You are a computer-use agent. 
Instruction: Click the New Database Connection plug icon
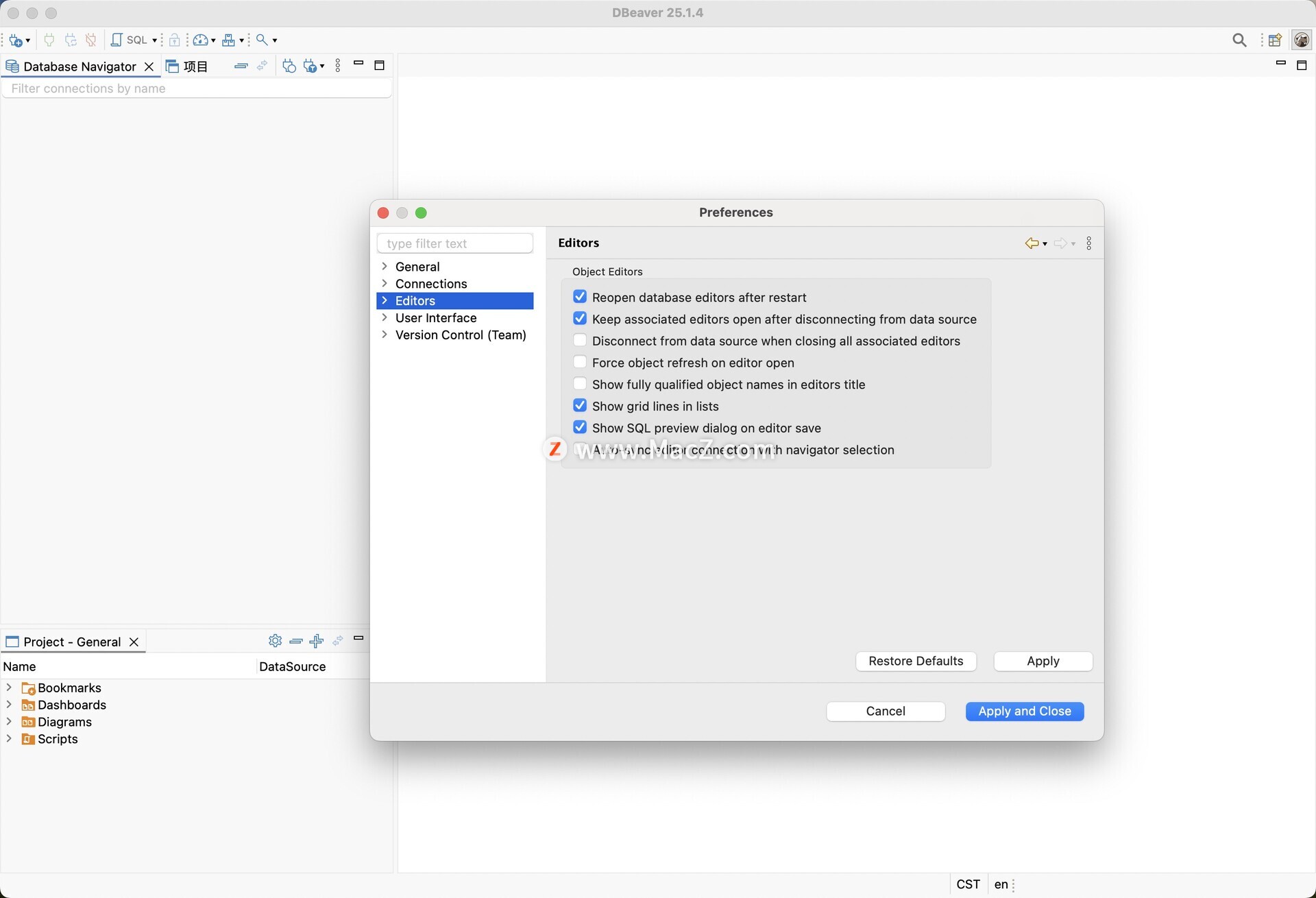15,40
